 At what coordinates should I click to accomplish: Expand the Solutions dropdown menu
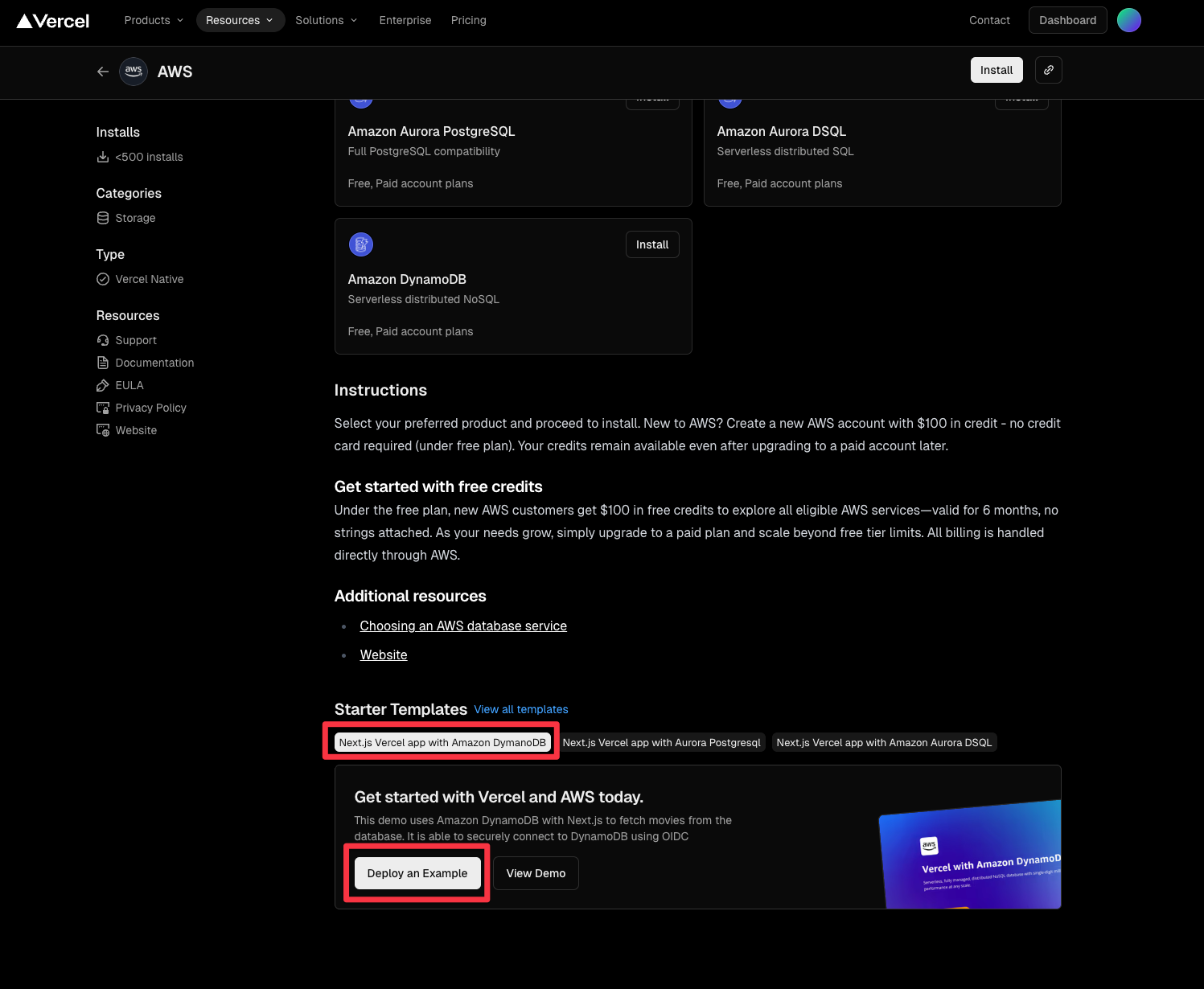[326, 20]
